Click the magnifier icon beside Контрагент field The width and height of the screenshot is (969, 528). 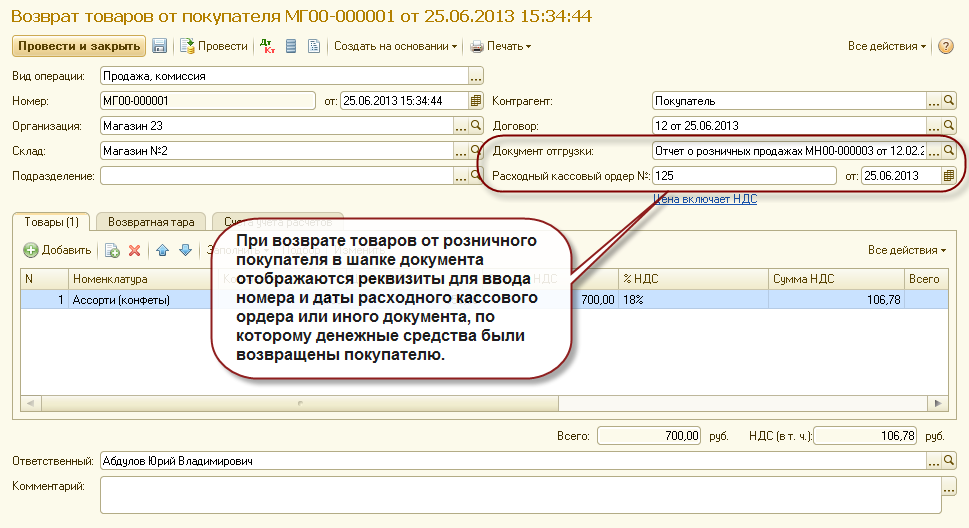949,101
